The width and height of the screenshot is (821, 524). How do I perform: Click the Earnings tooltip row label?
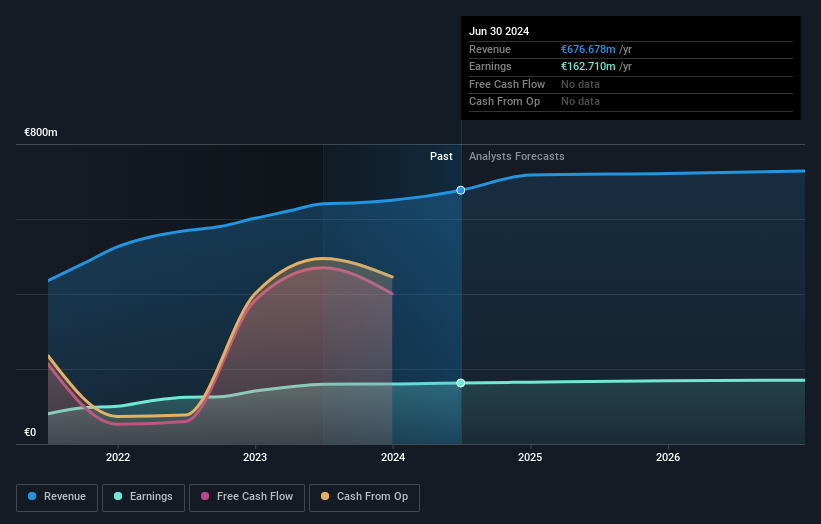point(490,66)
